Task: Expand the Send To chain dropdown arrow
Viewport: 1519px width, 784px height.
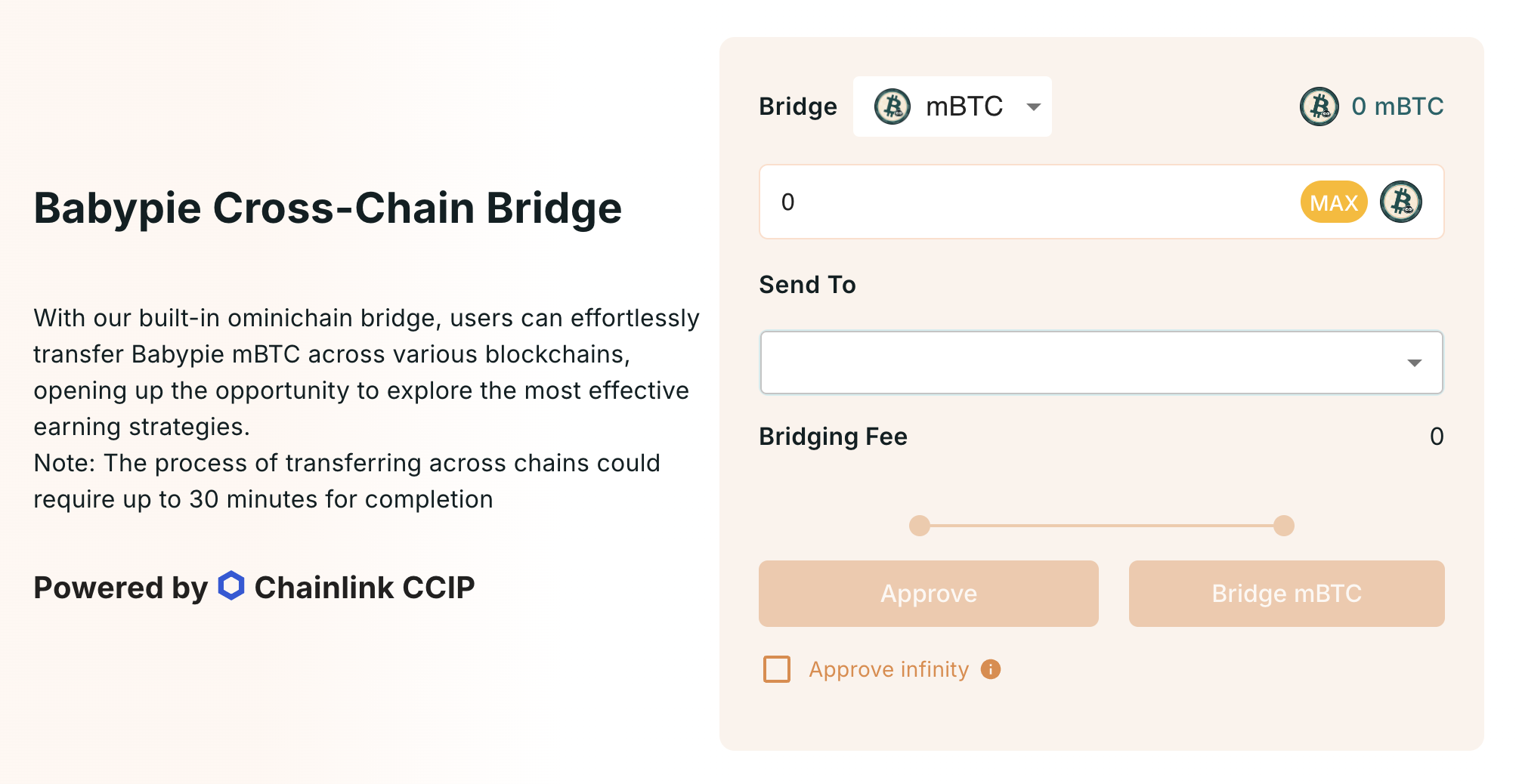Action: pos(1414,363)
